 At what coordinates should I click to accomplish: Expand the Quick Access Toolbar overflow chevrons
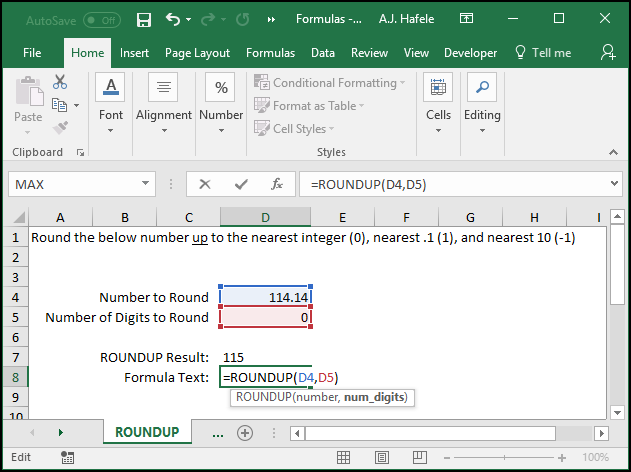[x=271, y=19]
